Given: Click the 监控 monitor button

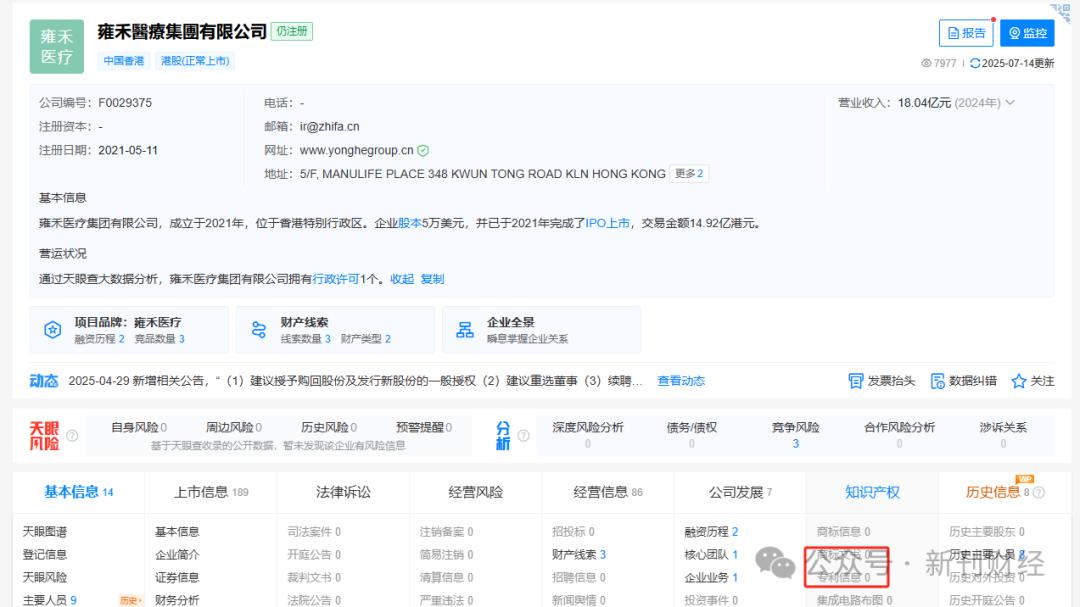Looking at the screenshot, I should (1027, 33).
